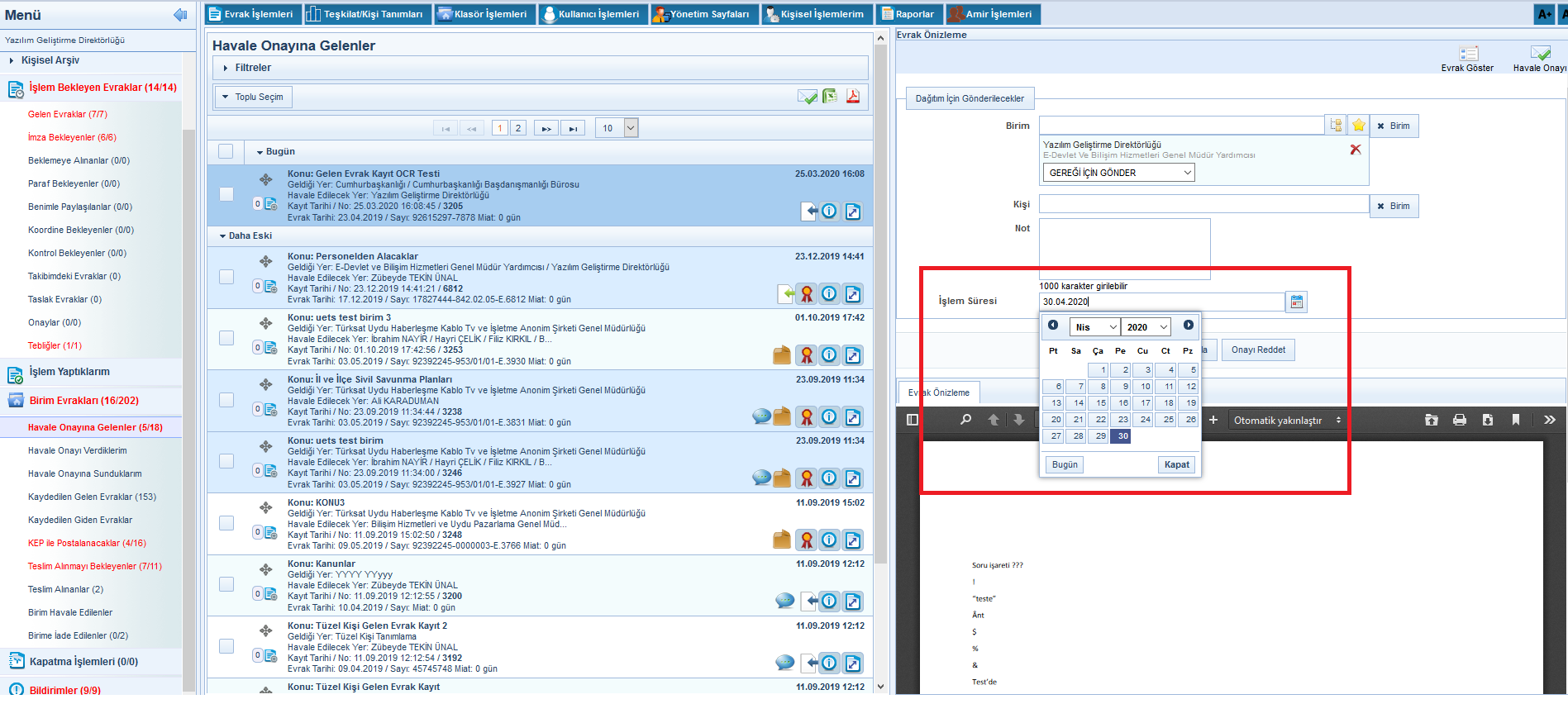Click the Bugün button in calendar

click(1064, 464)
